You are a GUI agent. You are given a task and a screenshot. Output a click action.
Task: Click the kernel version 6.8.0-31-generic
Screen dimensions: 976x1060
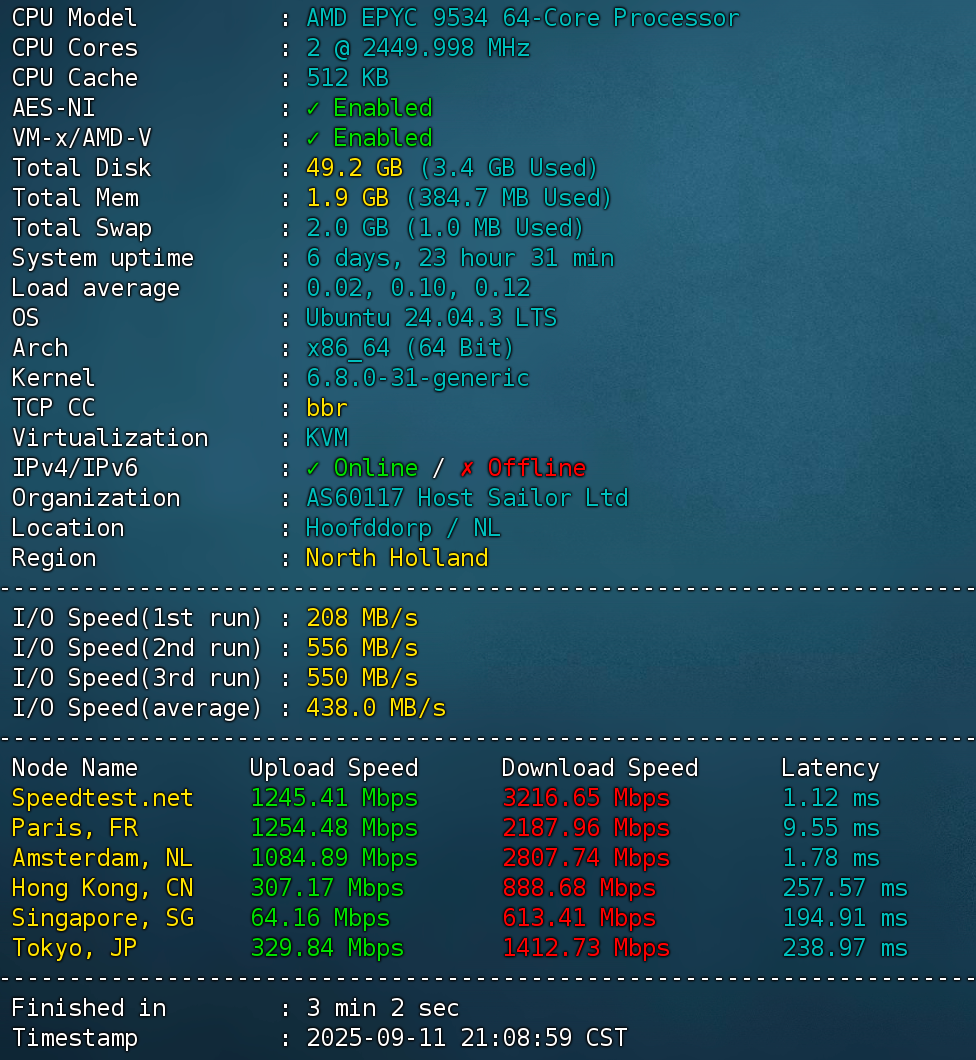pyautogui.click(x=418, y=378)
